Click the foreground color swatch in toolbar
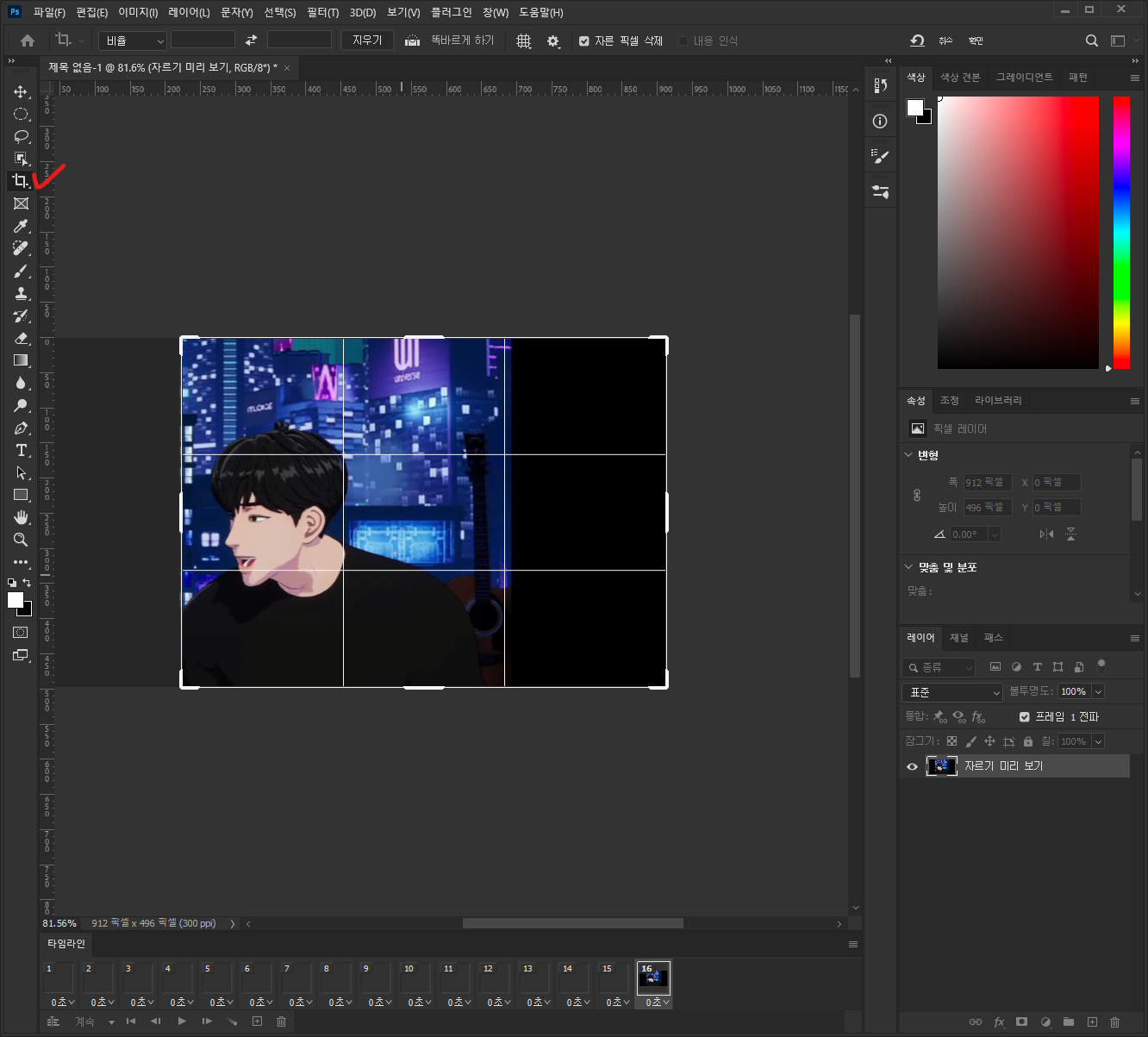This screenshot has width=1148, height=1037. 16,601
